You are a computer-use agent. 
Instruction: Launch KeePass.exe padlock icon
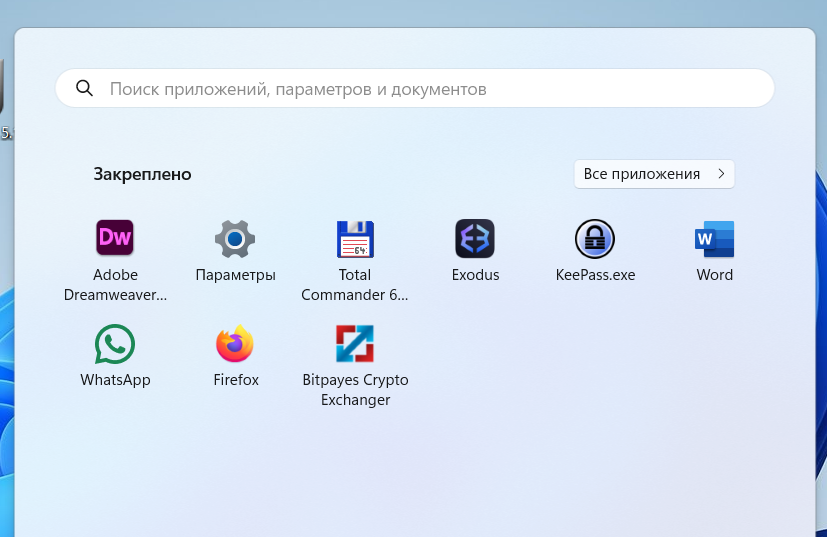tap(595, 239)
